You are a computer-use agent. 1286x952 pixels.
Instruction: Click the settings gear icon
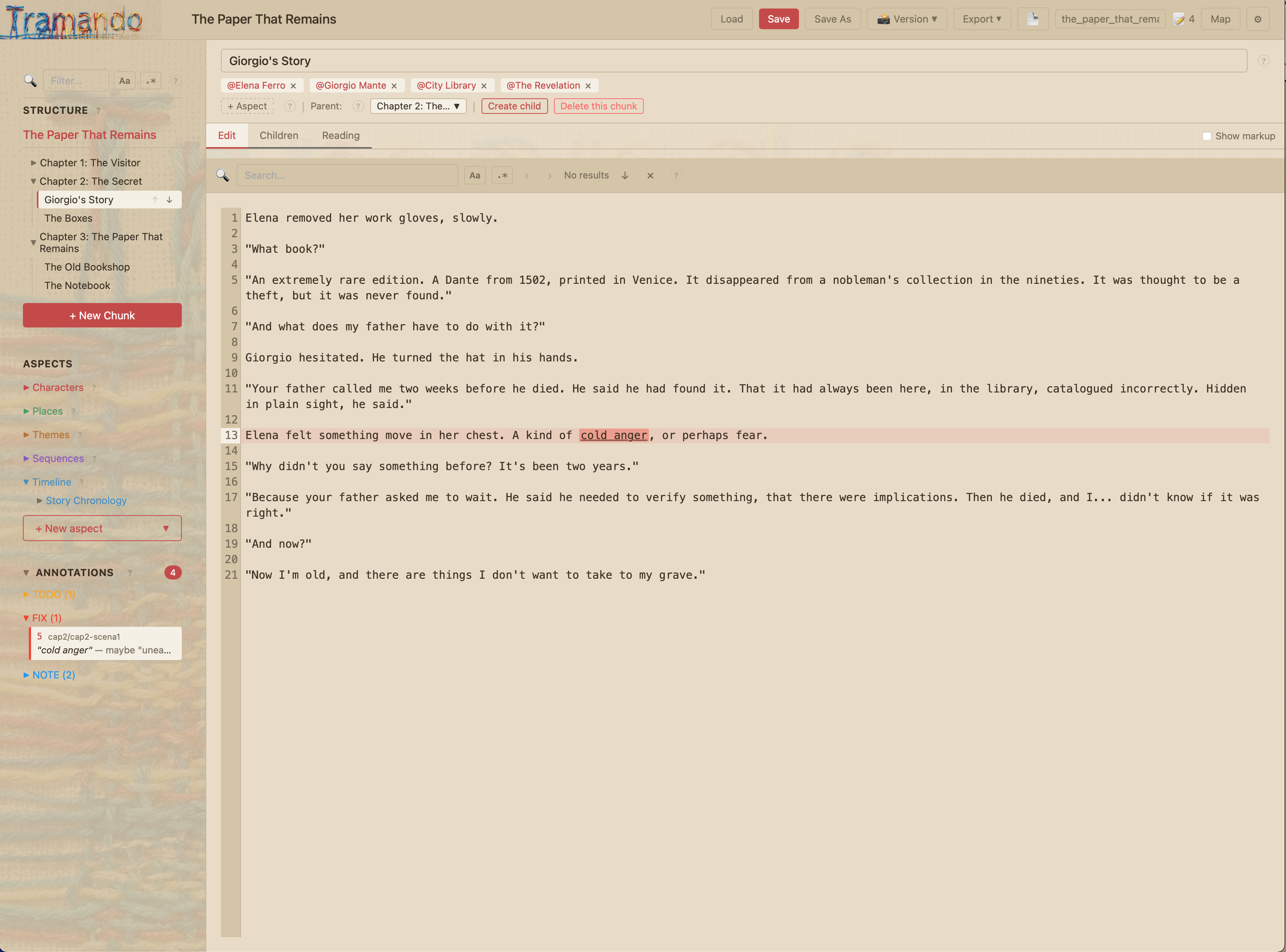pyautogui.click(x=1257, y=19)
